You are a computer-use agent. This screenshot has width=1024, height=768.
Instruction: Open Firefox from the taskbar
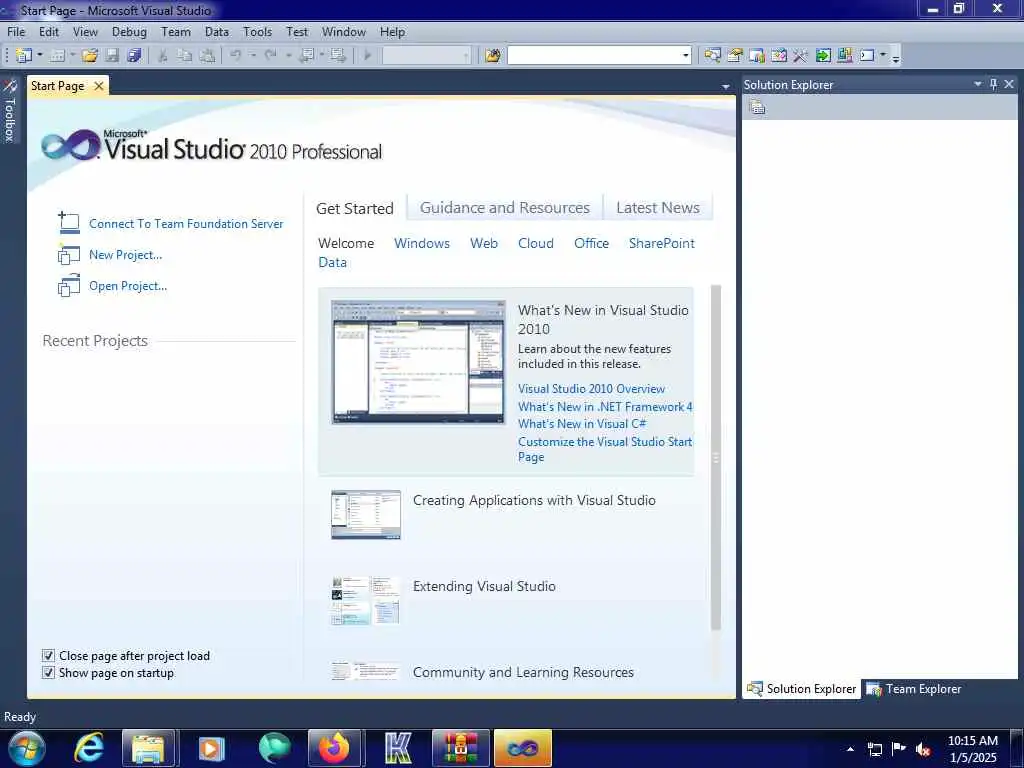click(x=334, y=748)
